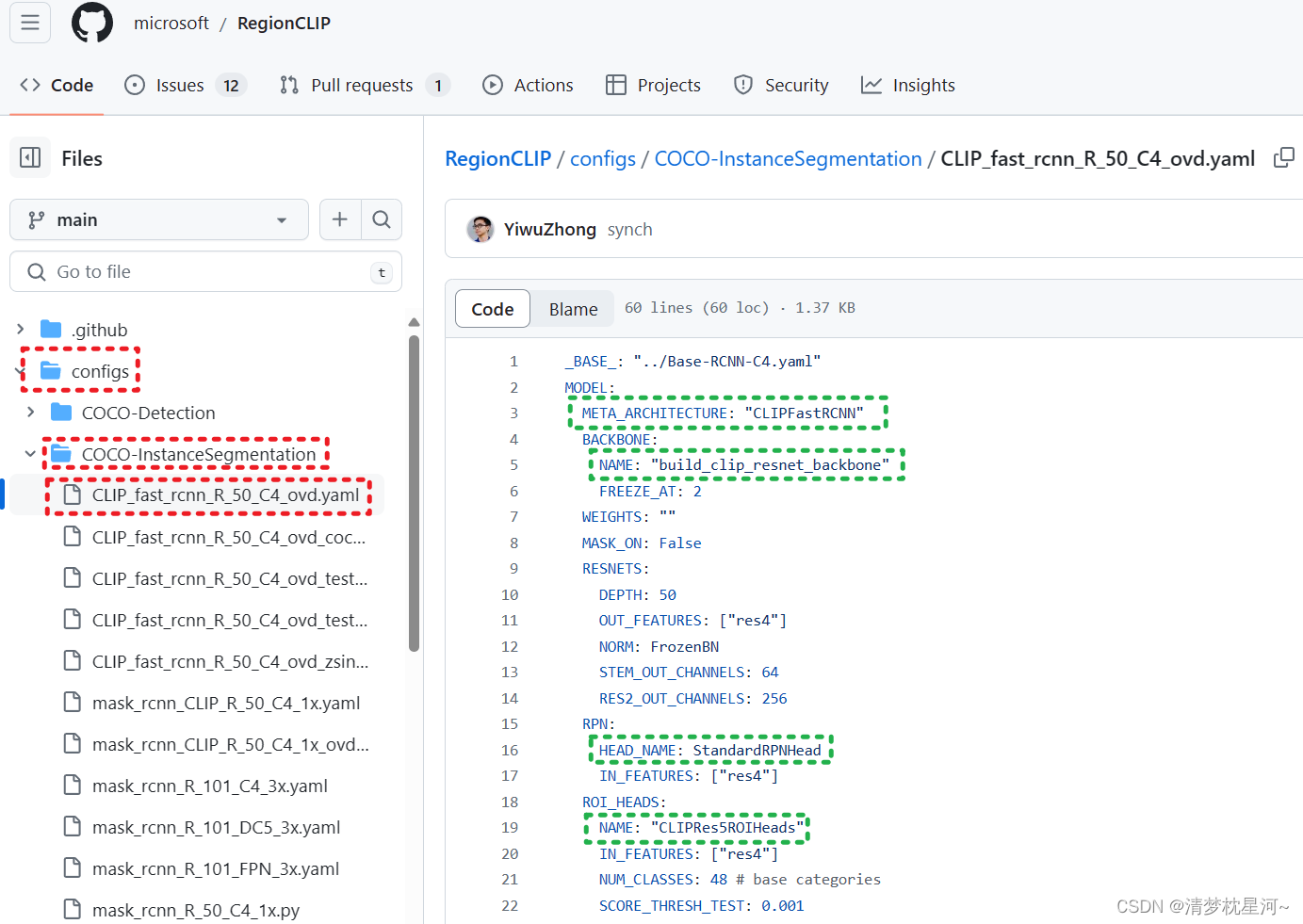Open mask_rcnn_CLIP_R_50_C4_1x_ovd... file
The height and width of the screenshot is (924, 1303).
pyautogui.click(x=231, y=744)
